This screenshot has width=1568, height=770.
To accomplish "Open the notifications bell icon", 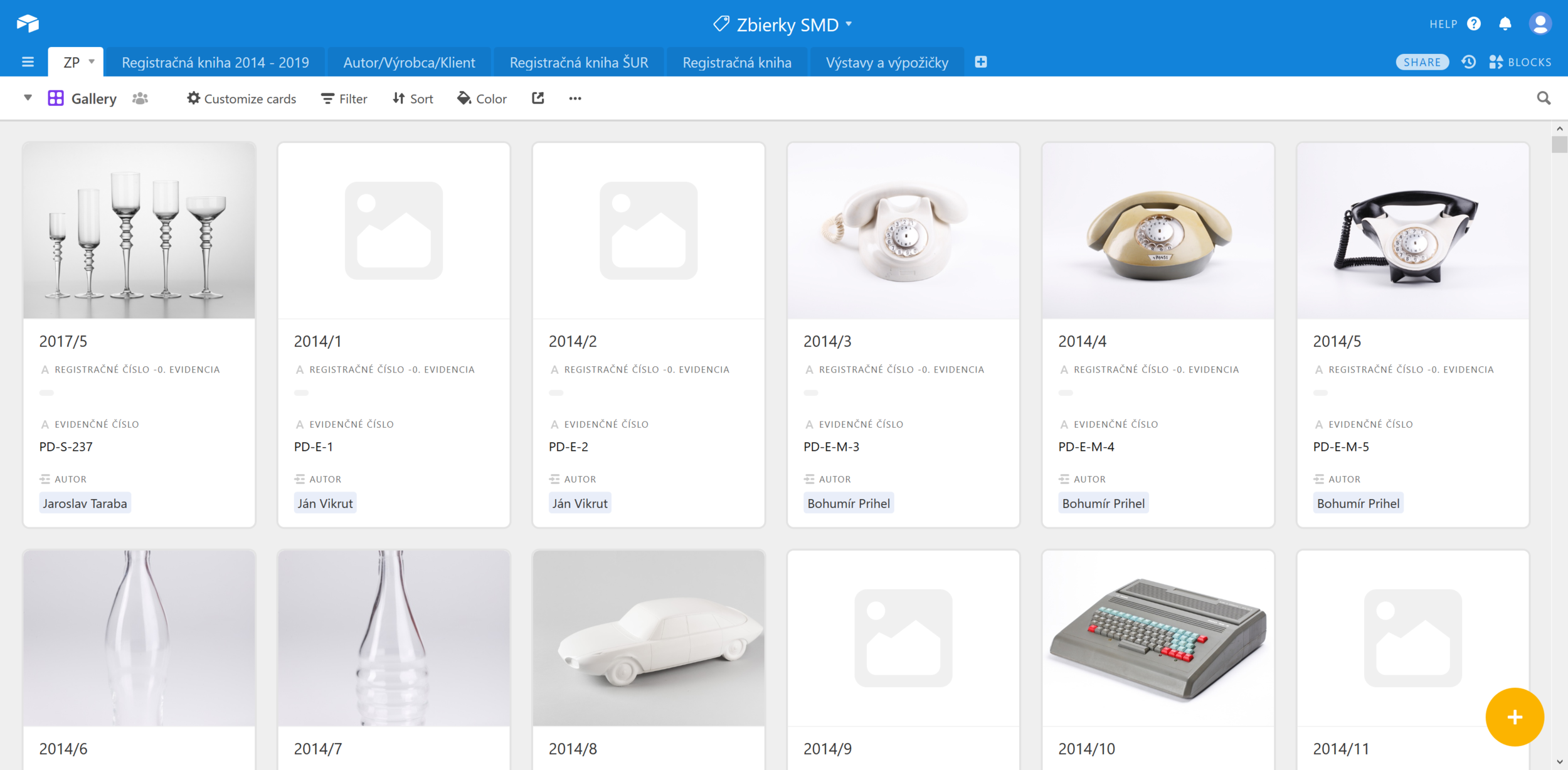I will point(1505,24).
